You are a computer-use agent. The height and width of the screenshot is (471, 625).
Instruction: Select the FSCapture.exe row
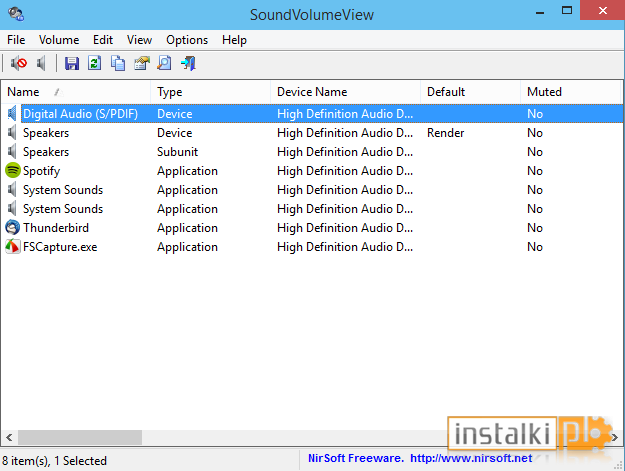click(x=312, y=247)
